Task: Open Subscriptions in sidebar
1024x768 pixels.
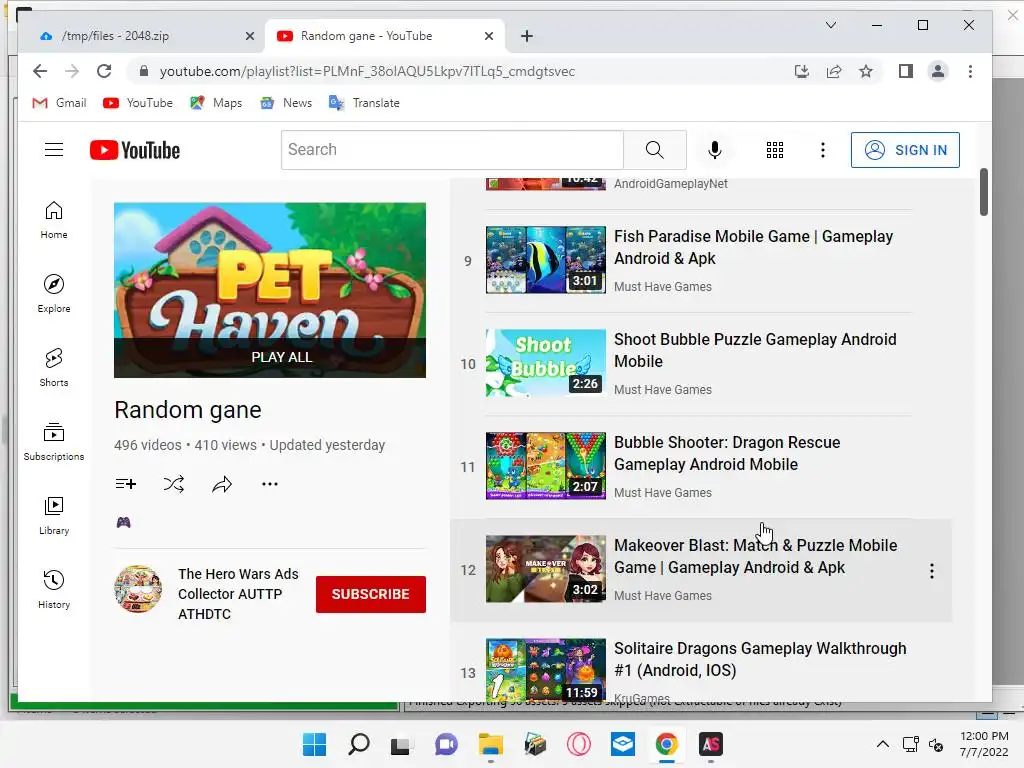Action: (x=54, y=442)
